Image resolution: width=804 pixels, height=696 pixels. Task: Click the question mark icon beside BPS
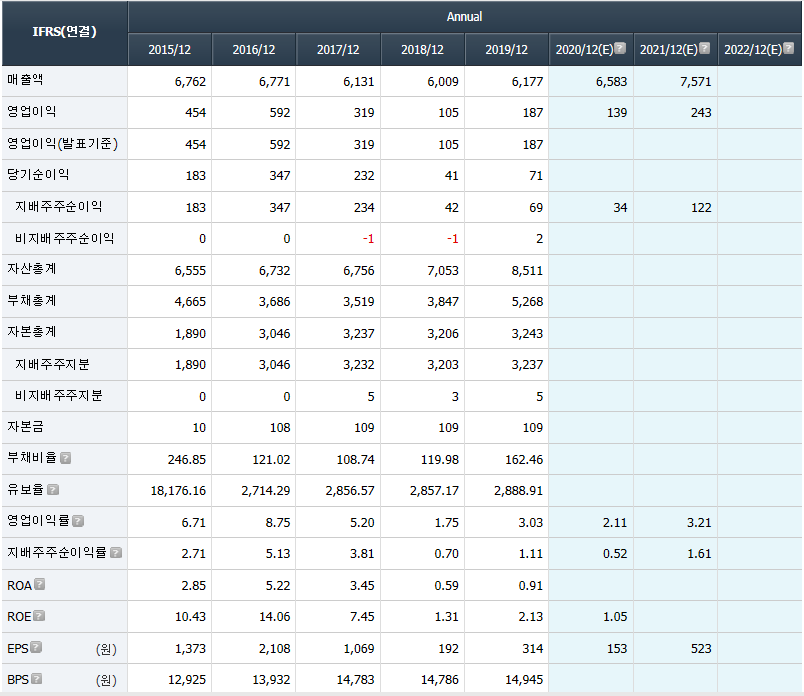tap(36, 679)
